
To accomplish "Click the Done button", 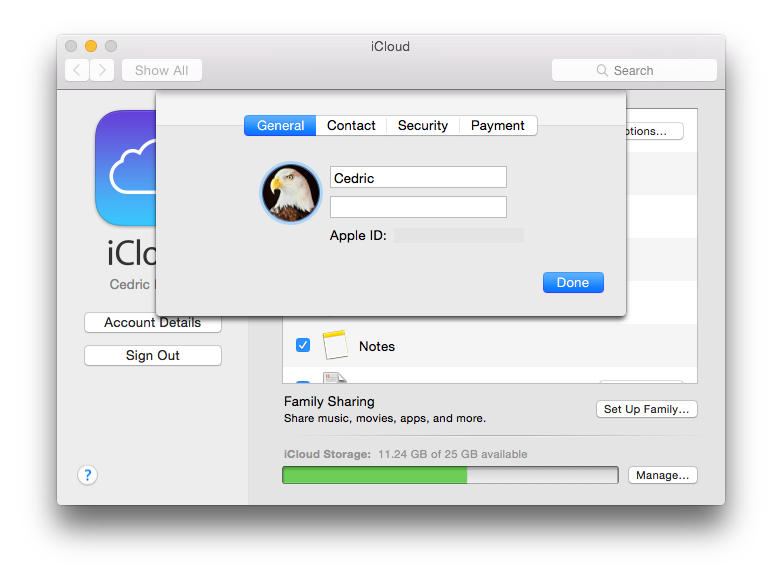I will click(x=573, y=283).
